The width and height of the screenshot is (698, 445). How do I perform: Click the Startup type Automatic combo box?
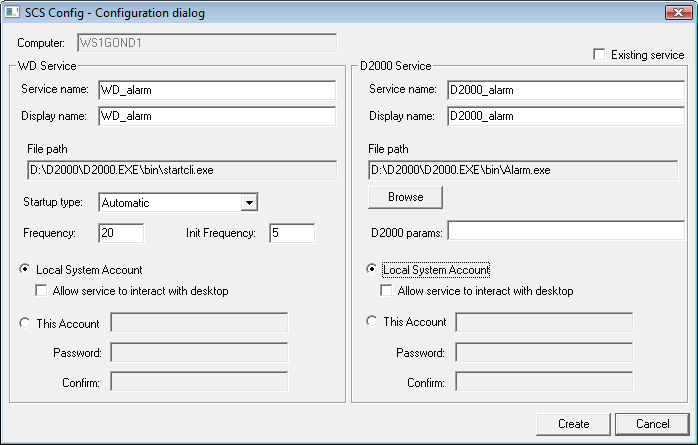[x=170, y=203]
